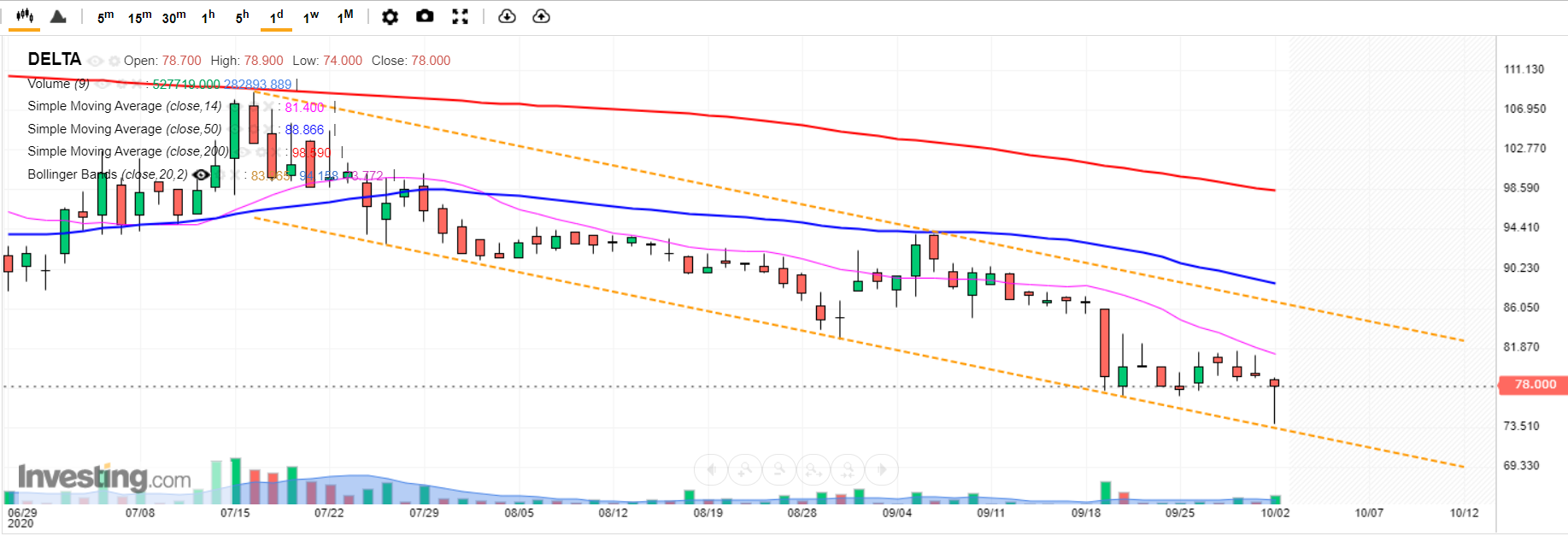Click the 09/04 date on time axis

coord(896,513)
